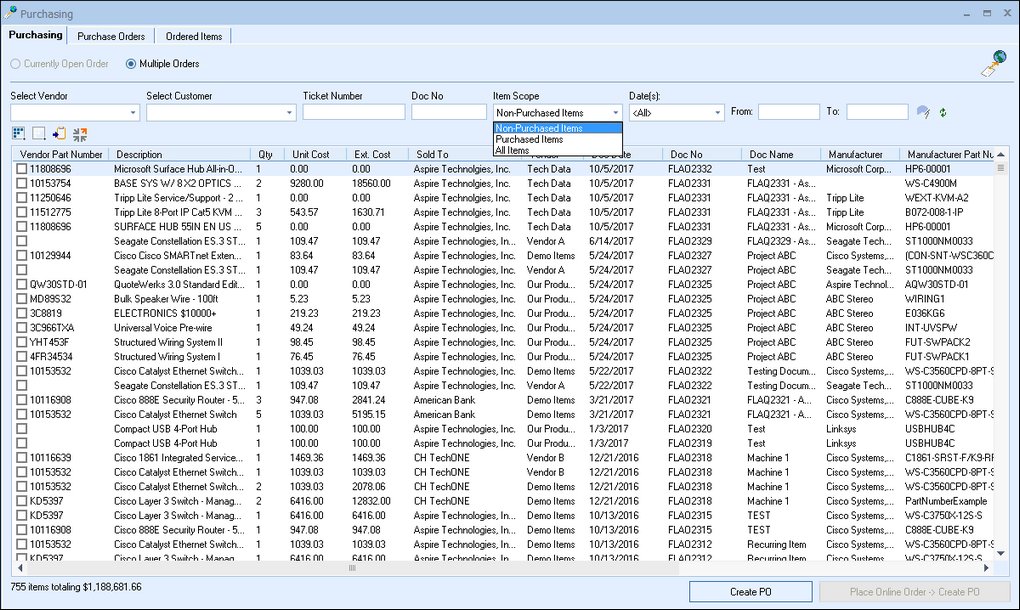This screenshot has height=610, width=1020.
Task: Tick the checkbox for Bulk Speaker Wire row
Action: 21,299
